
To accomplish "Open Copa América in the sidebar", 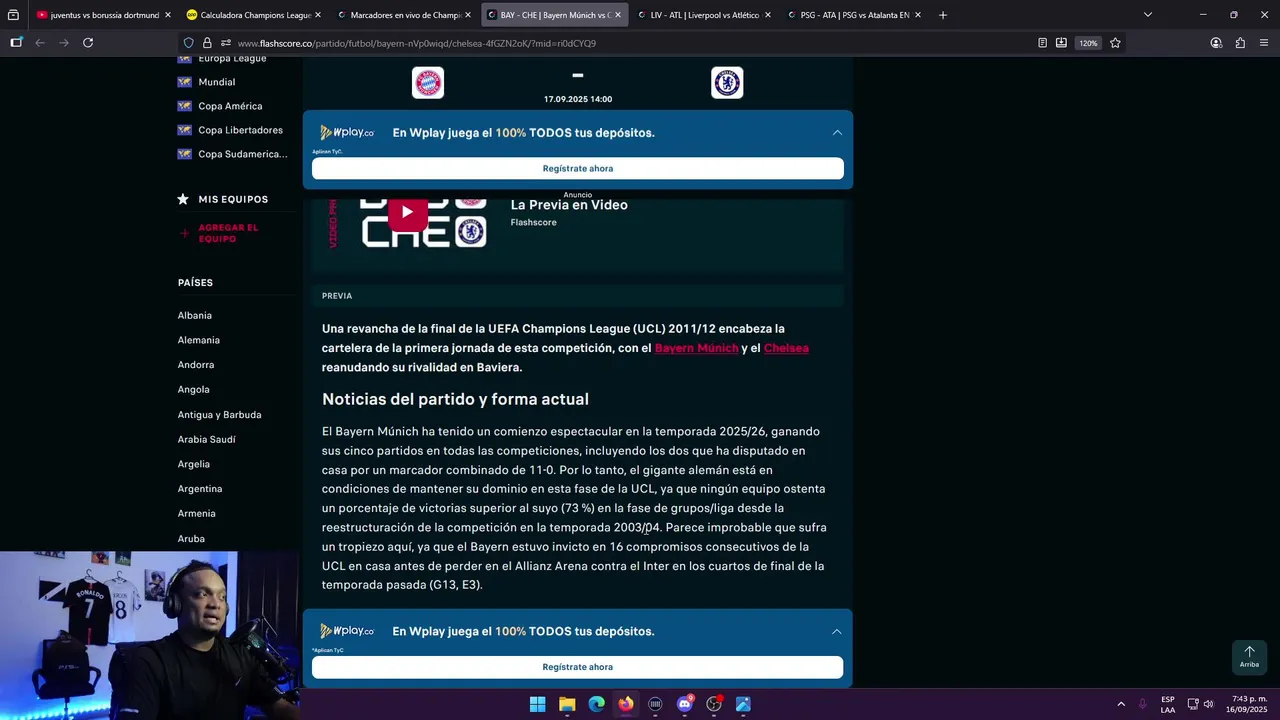I will pyautogui.click(x=230, y=106).
